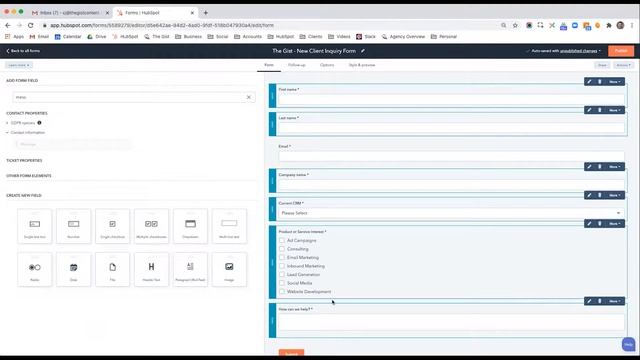Open the unpublished changes link
This screenshot has height=360, width=640.
578,51
